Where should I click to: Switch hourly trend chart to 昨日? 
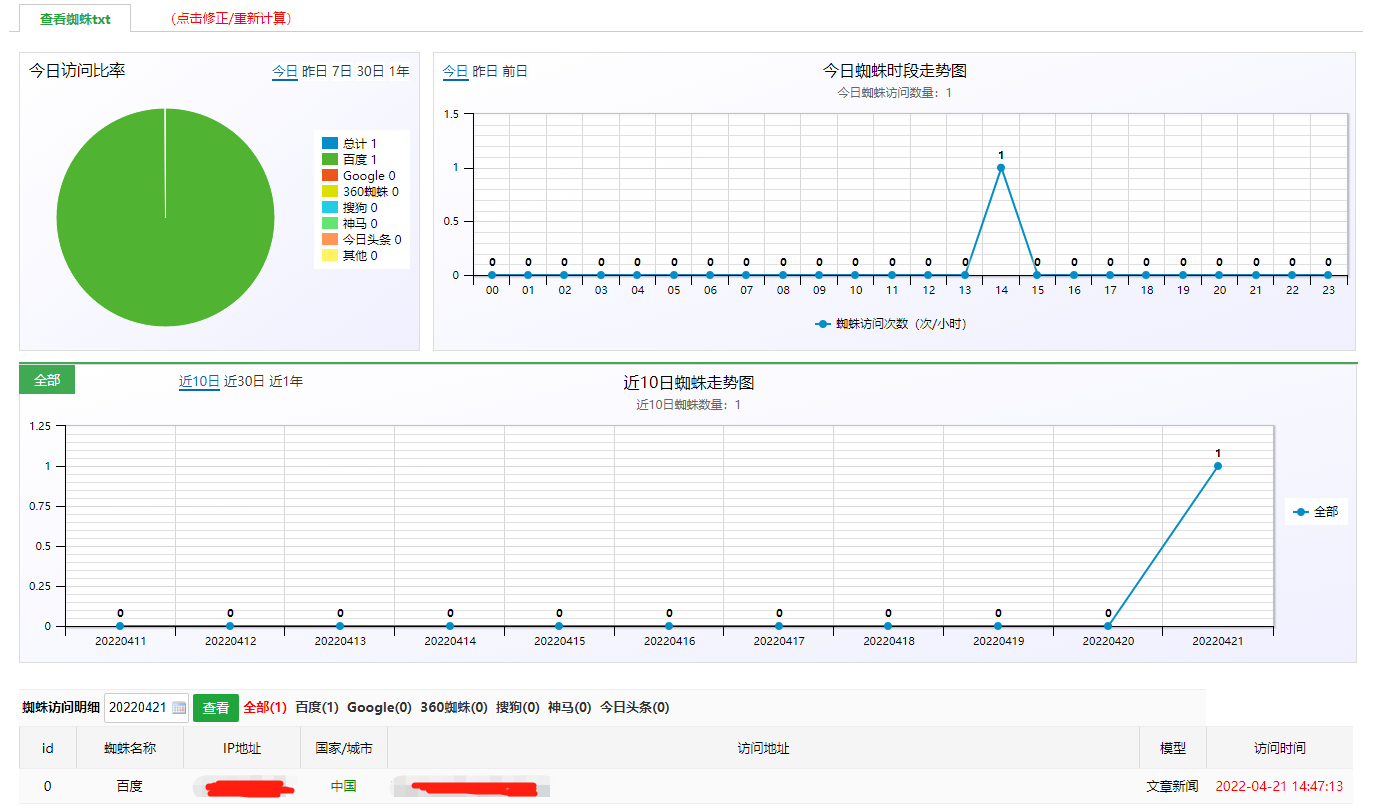point(485,72)
